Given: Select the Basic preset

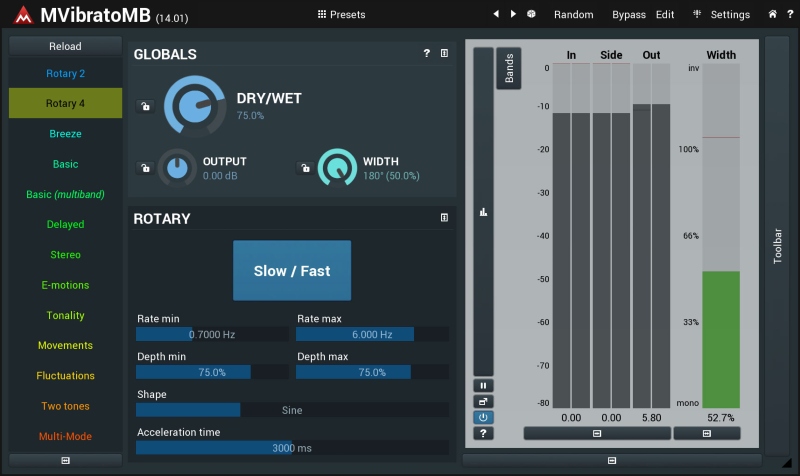Looking at the screenshot, I should tap(65, 164).
